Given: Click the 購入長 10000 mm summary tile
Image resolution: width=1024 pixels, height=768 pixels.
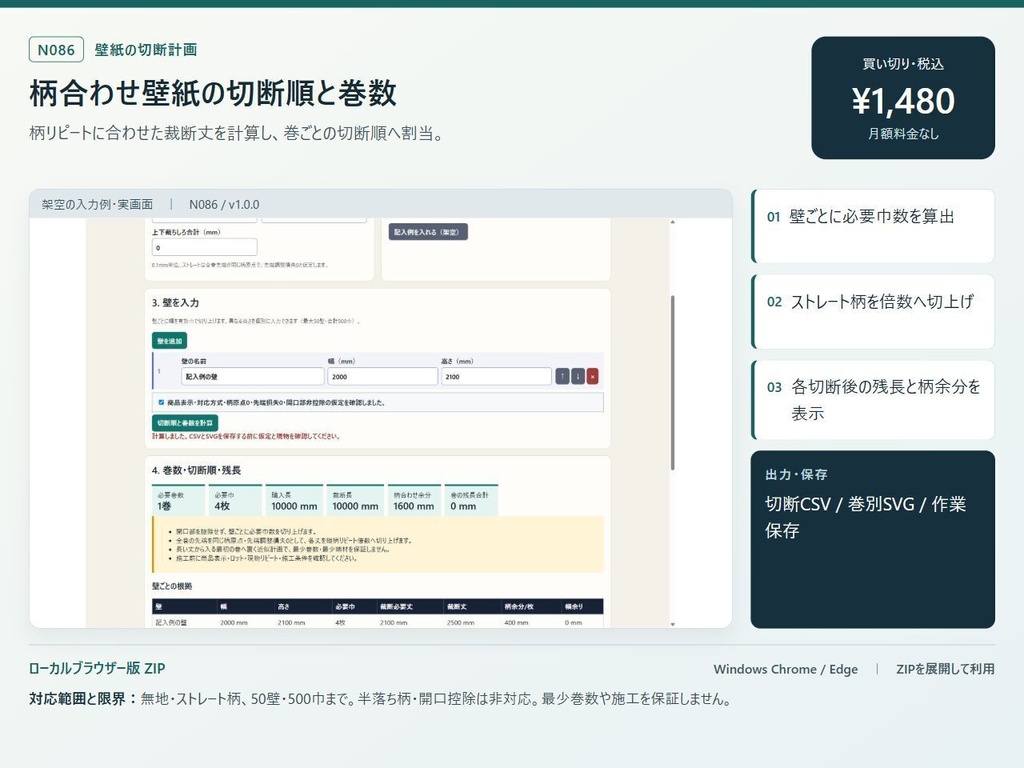Looking at the screenshot, I should pyautogui.click(x=294, y=501).
